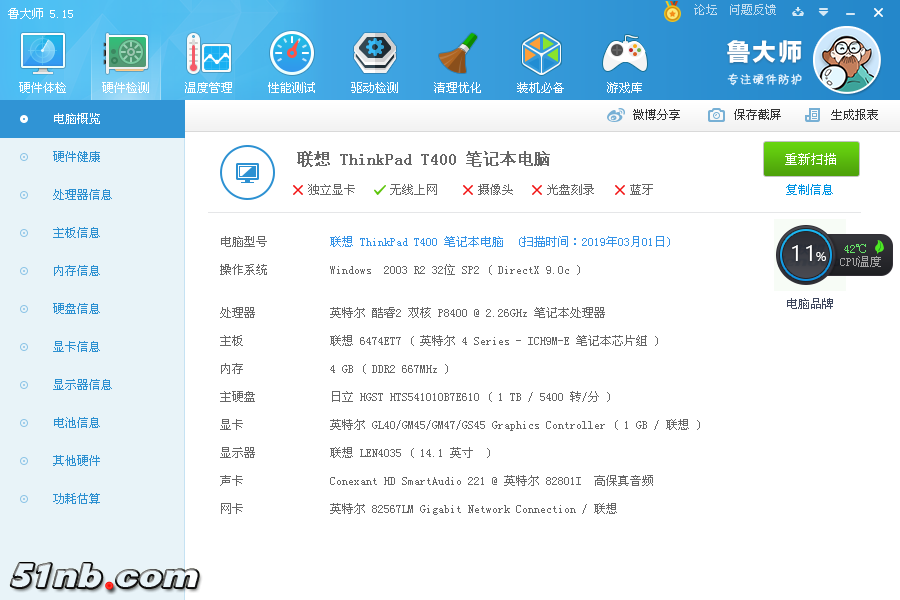Open the title bar dropdown menu arrow

point(823,12)
